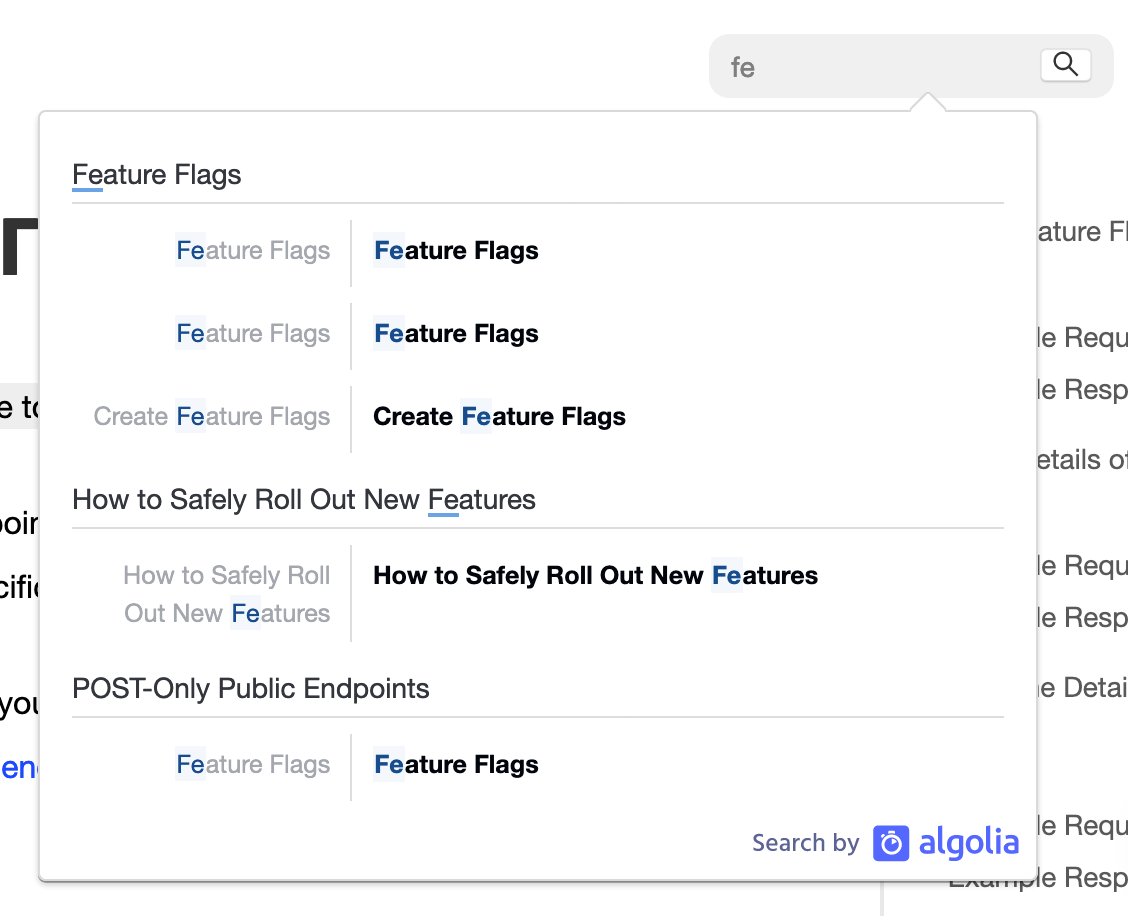Open the 'Create Feature Flags' result
The height and width of the screenshot is (920, 1128).
498,416
